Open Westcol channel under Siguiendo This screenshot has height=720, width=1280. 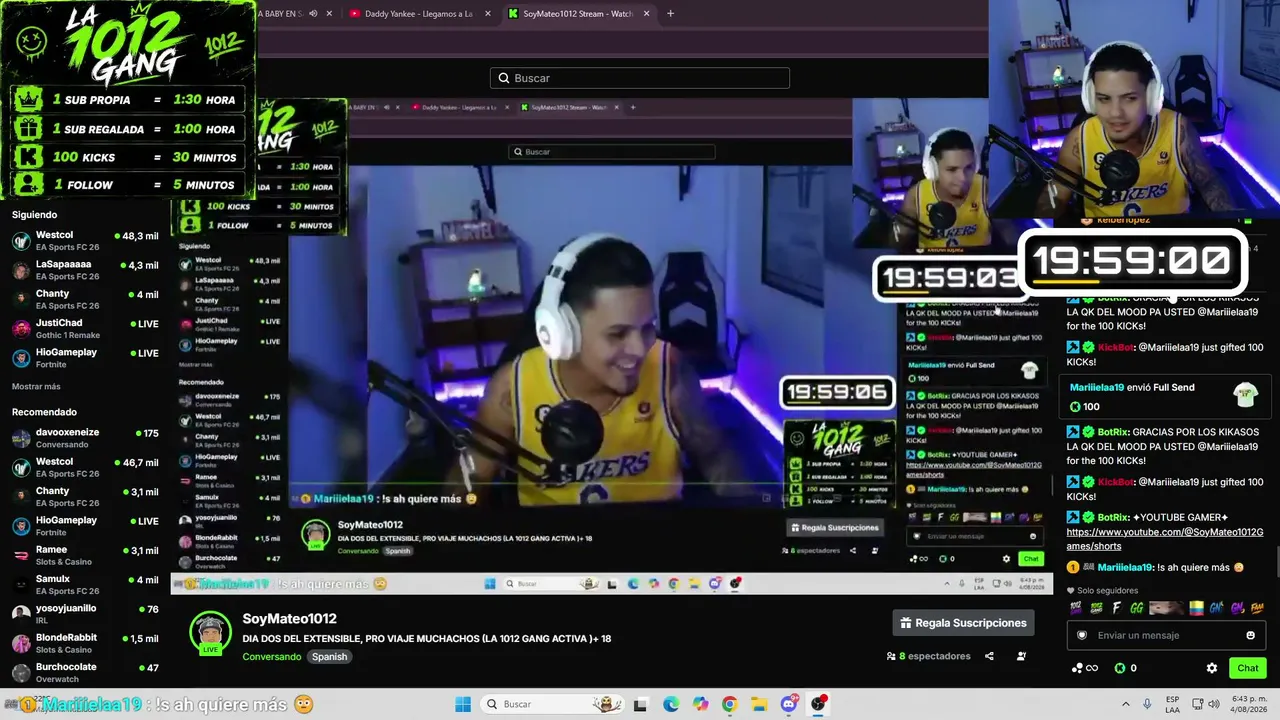pyautogui.click(x=85, y=240)
